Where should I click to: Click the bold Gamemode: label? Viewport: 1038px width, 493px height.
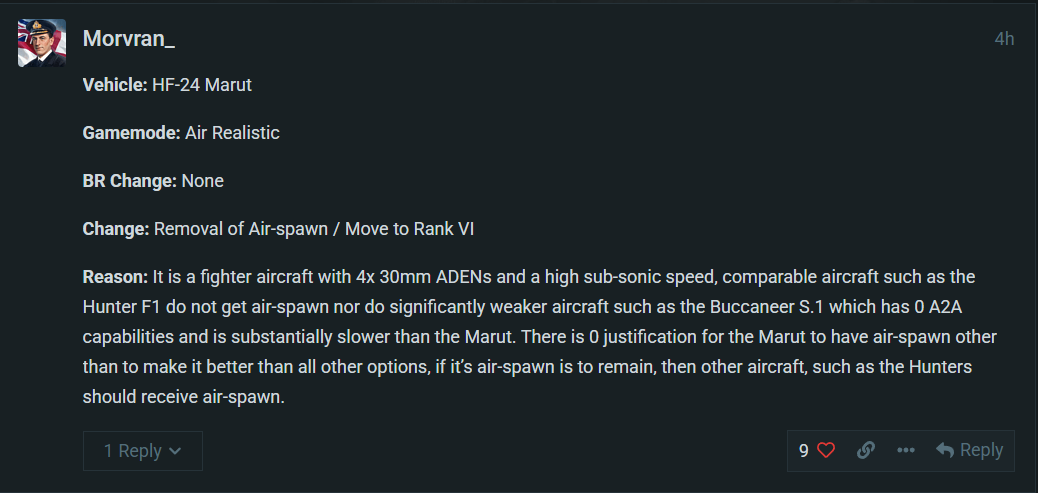click(131, 132)
